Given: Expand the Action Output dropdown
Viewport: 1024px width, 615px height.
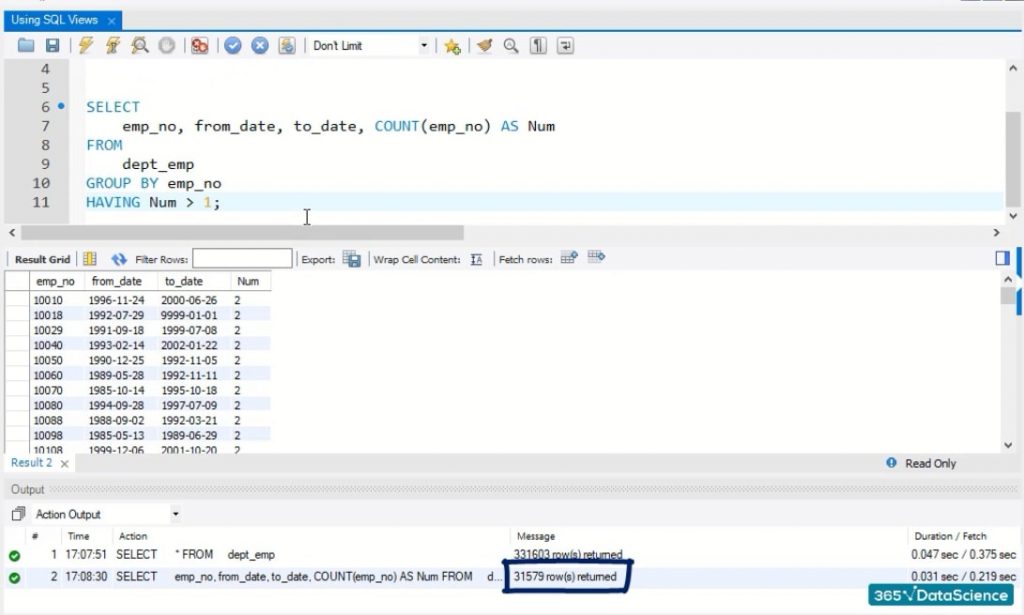Looking at the screenshot, I should point(176,514).
